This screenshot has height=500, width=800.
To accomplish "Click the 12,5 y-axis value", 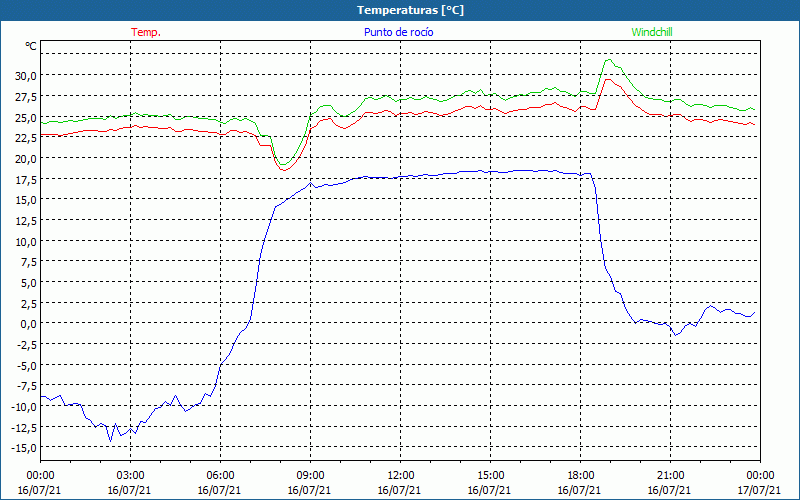I will click(26, 220).
